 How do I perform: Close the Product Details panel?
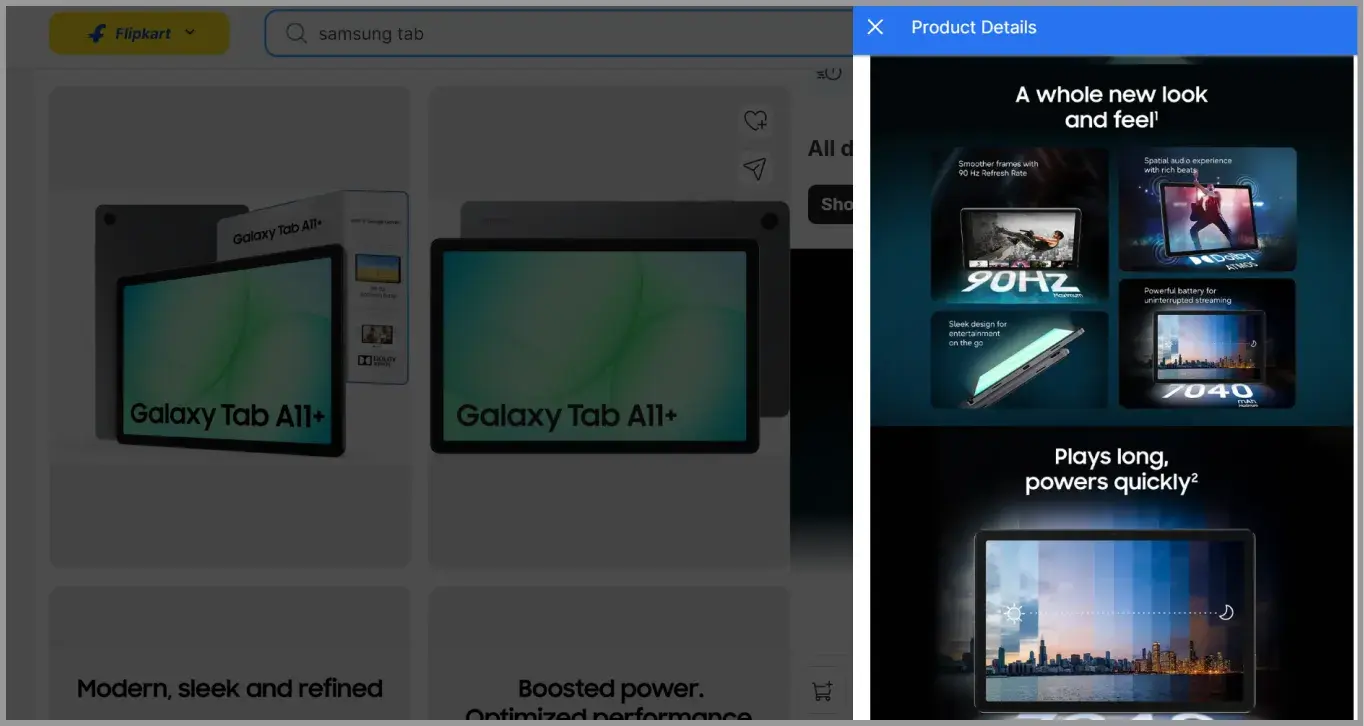pos(875,27)
